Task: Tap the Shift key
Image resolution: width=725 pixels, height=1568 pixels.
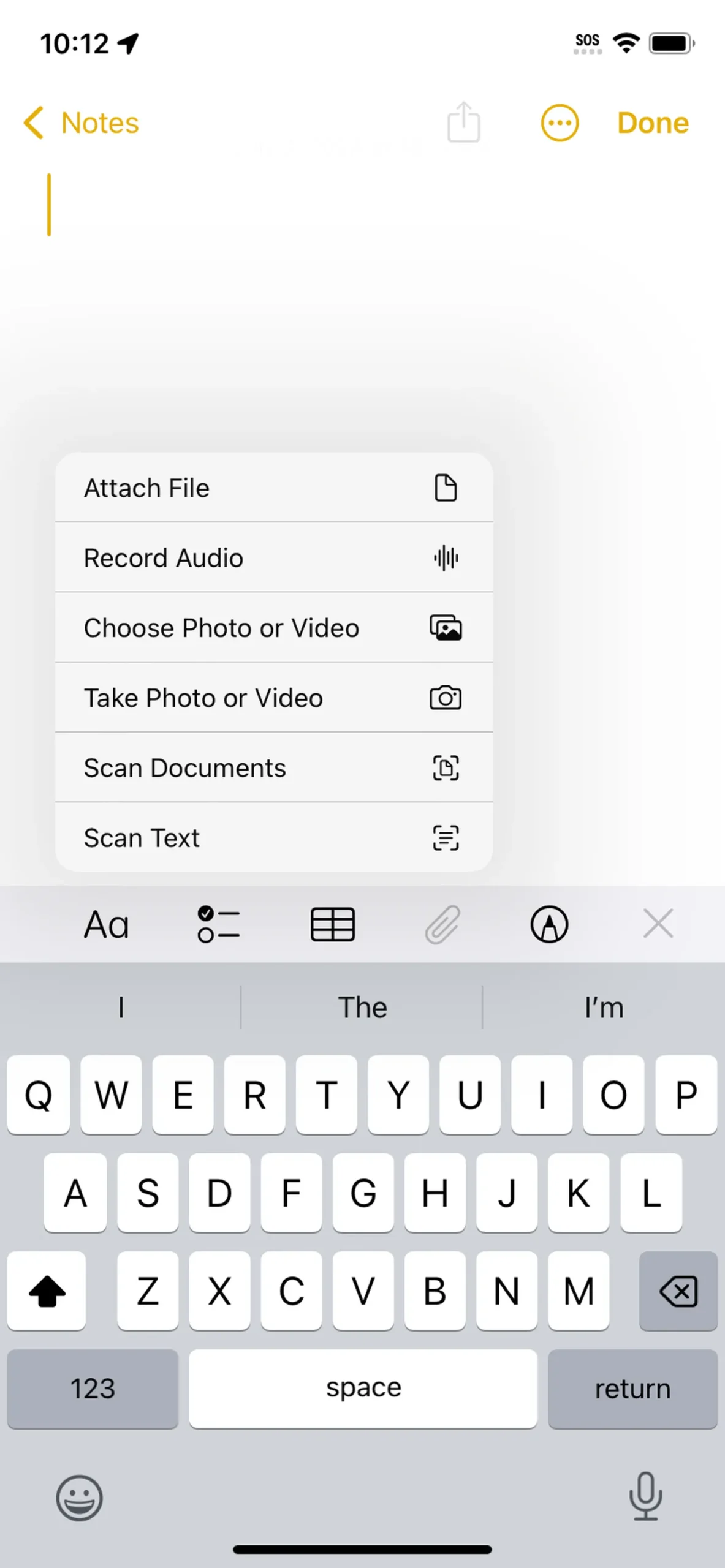Action: click(x=47, y=1291)
